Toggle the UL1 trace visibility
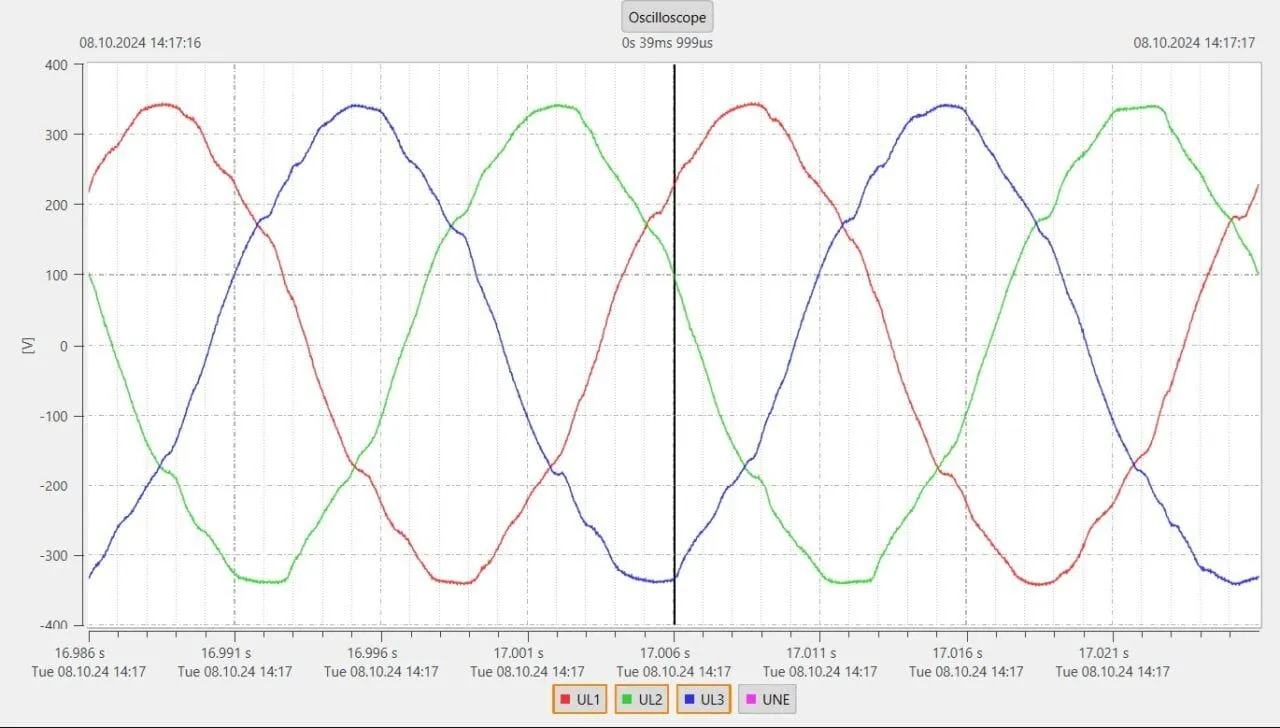The width and height of the screenshot is (1280, 728). tap(579, 700)
